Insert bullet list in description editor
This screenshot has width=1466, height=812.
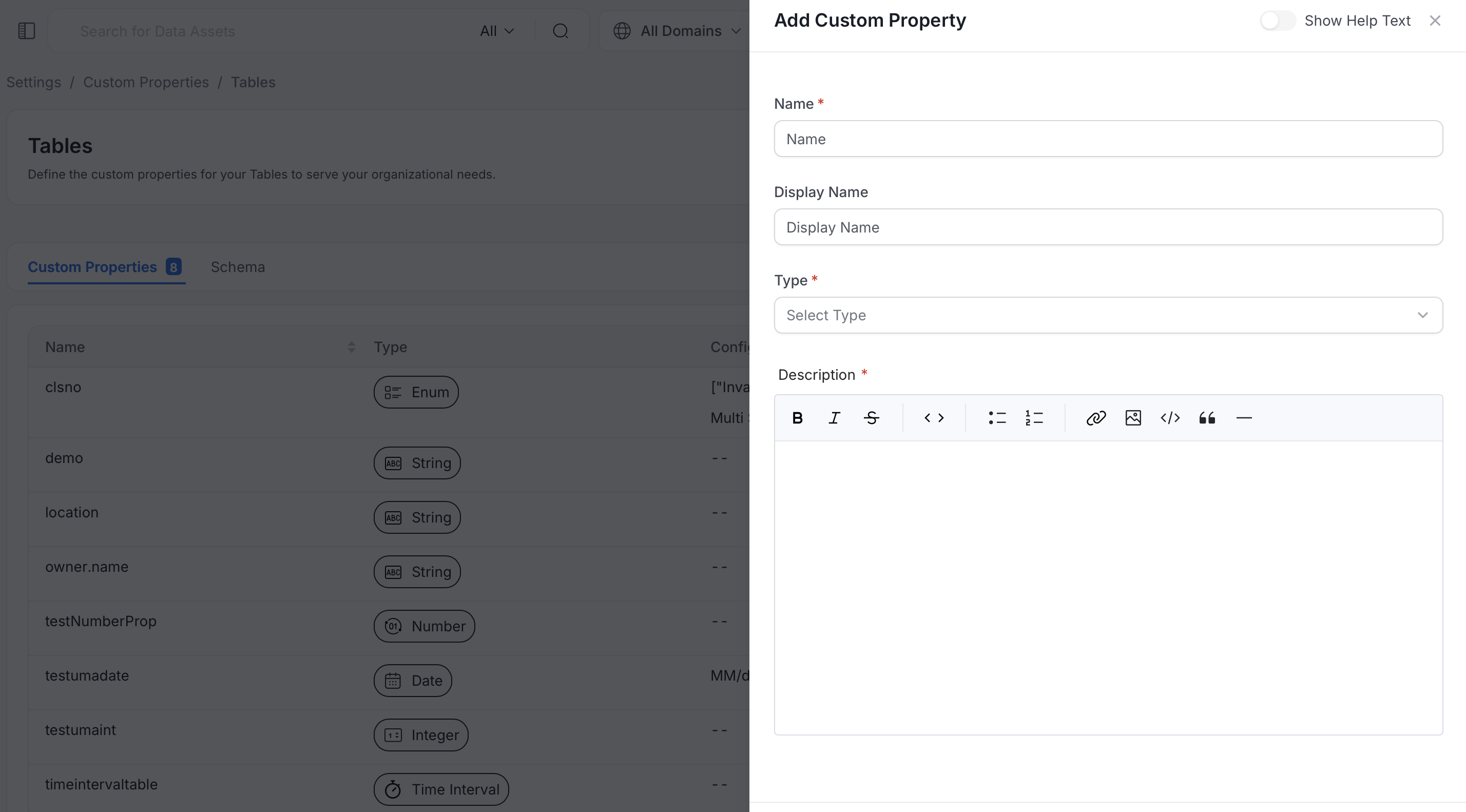coord(997,418)
